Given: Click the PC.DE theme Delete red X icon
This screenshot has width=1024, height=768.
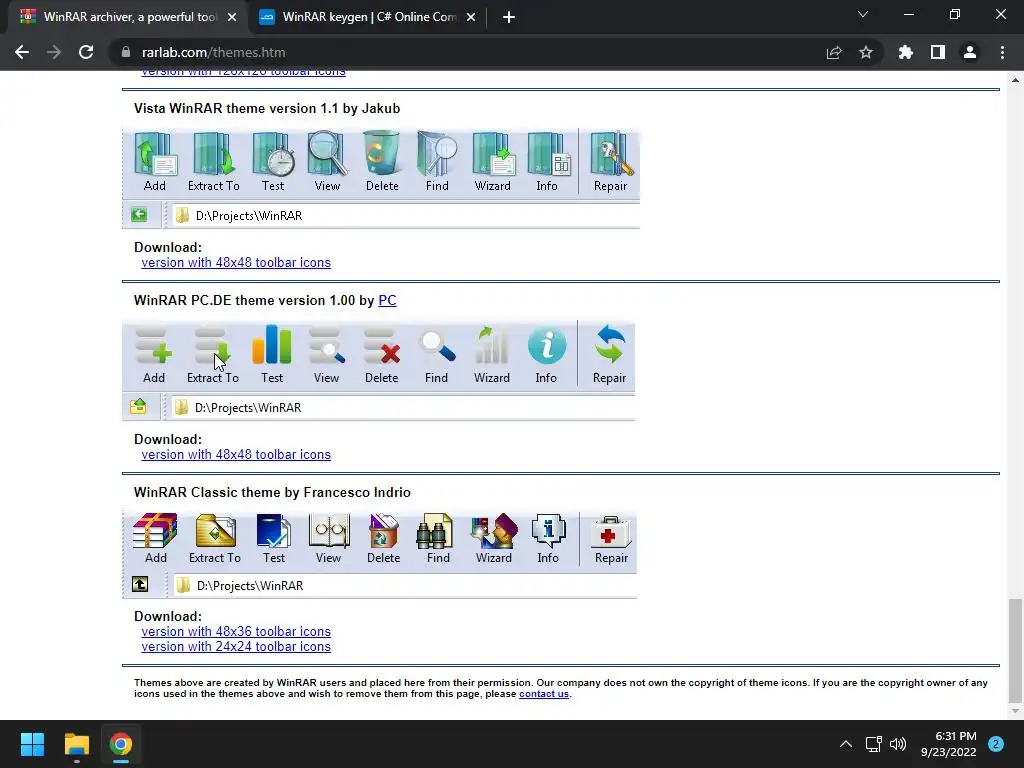Looking at the screenshot, I should click(381, 345).
